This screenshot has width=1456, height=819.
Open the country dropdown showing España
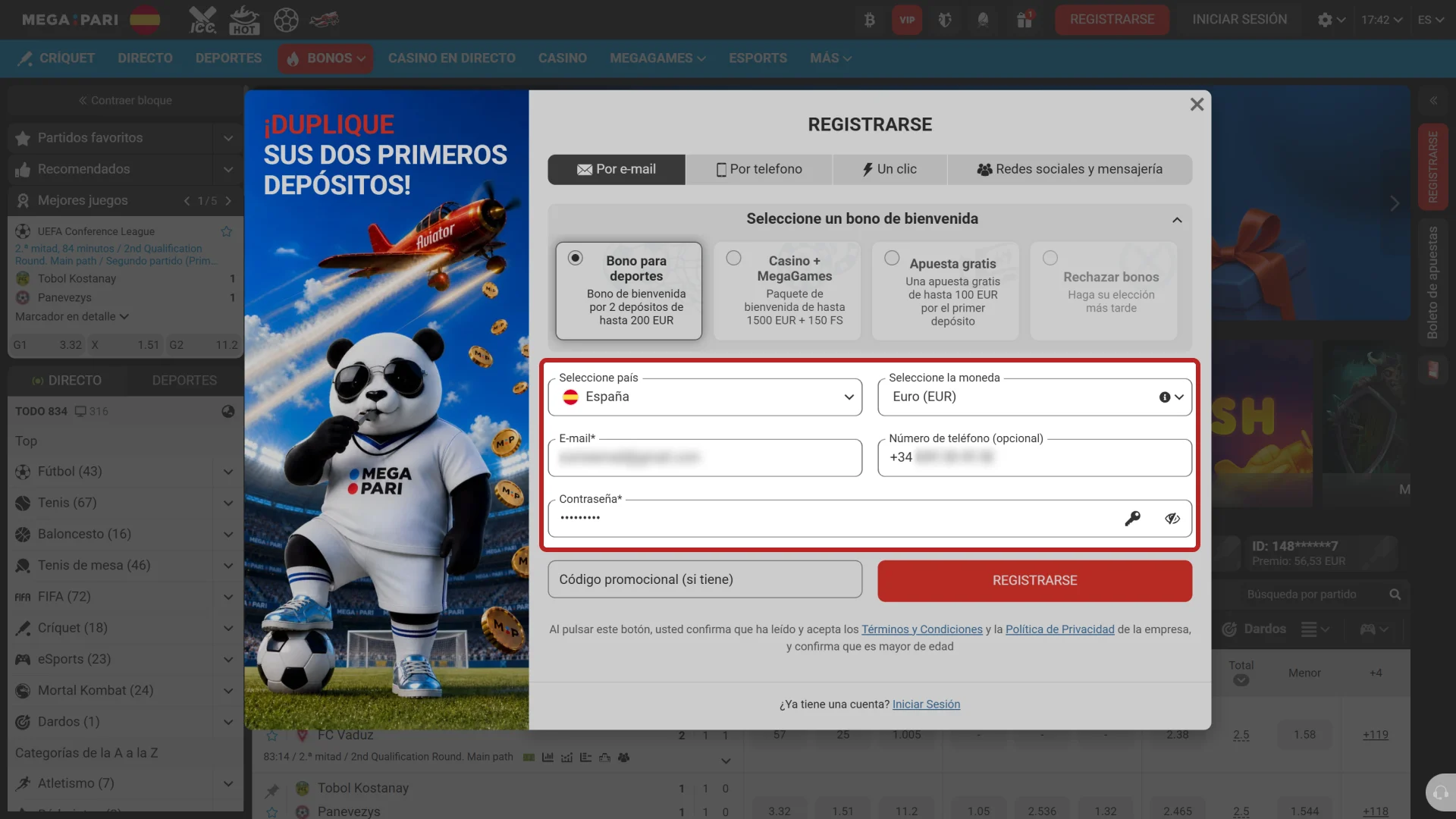pos(704,397)
